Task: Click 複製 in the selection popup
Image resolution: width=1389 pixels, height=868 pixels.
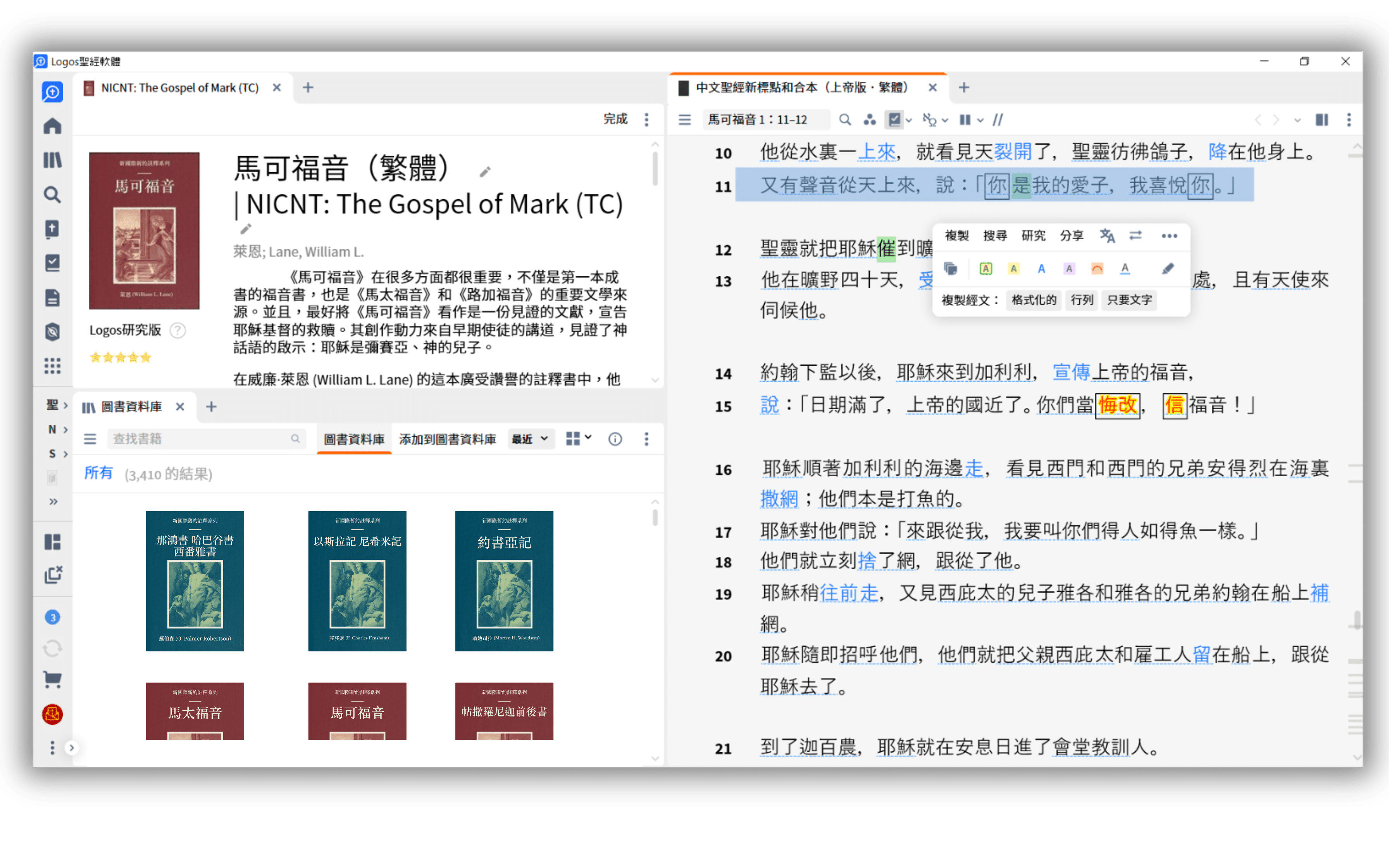Action: (957, 235)
